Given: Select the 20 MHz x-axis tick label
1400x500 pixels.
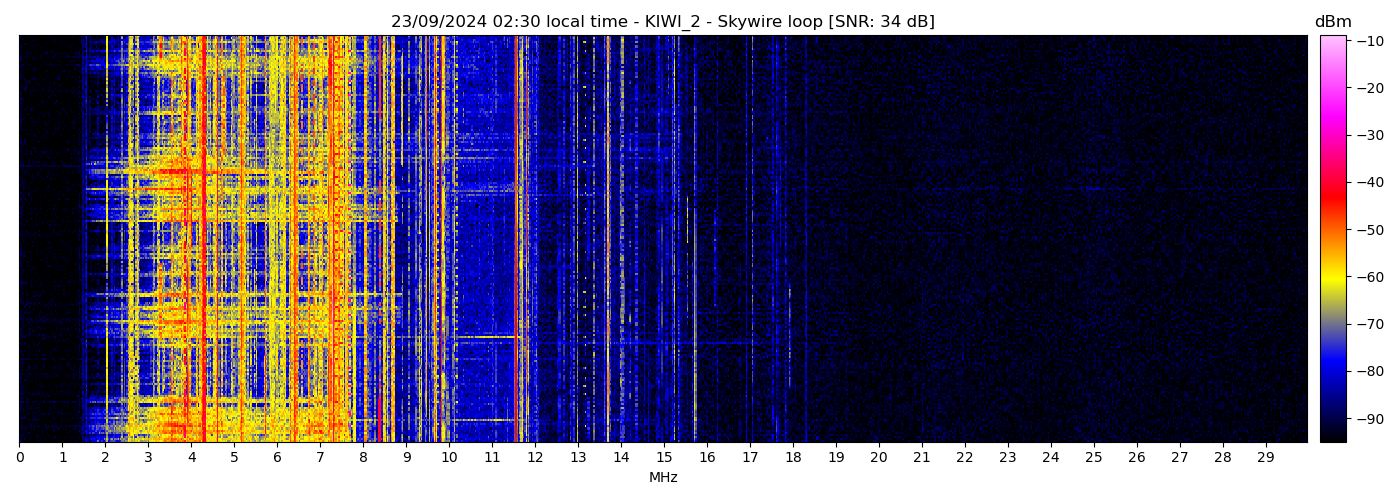Looking at the screenshot, I should 879,458.
